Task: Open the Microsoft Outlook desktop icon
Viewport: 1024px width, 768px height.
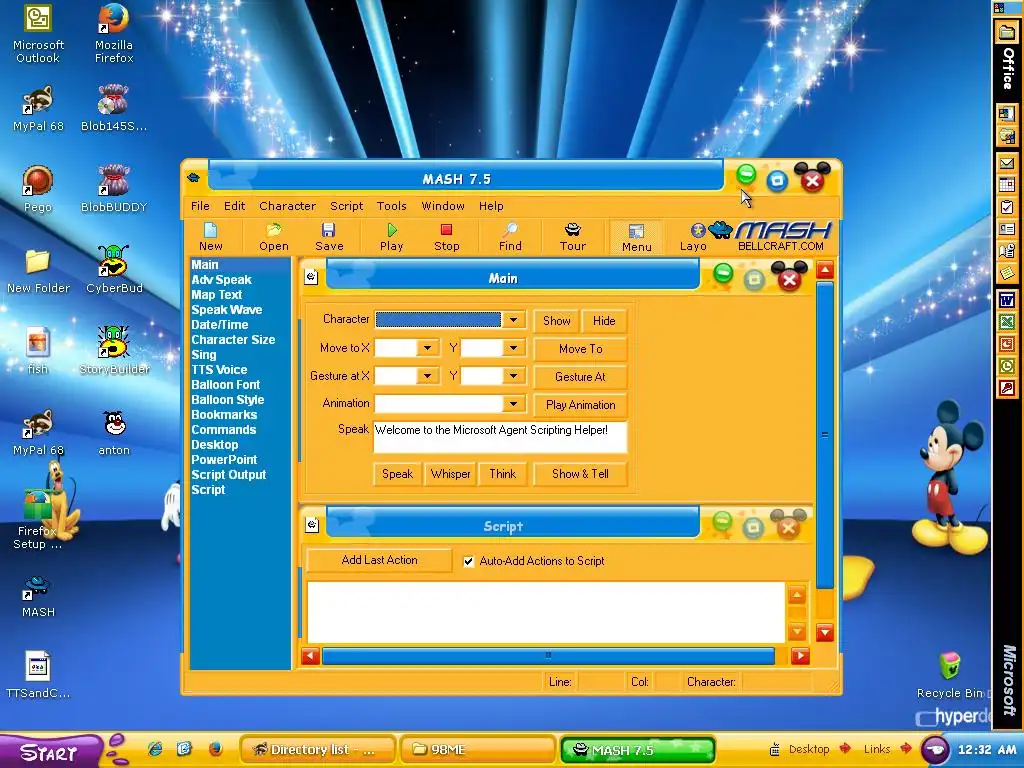Action: (38, 34)
